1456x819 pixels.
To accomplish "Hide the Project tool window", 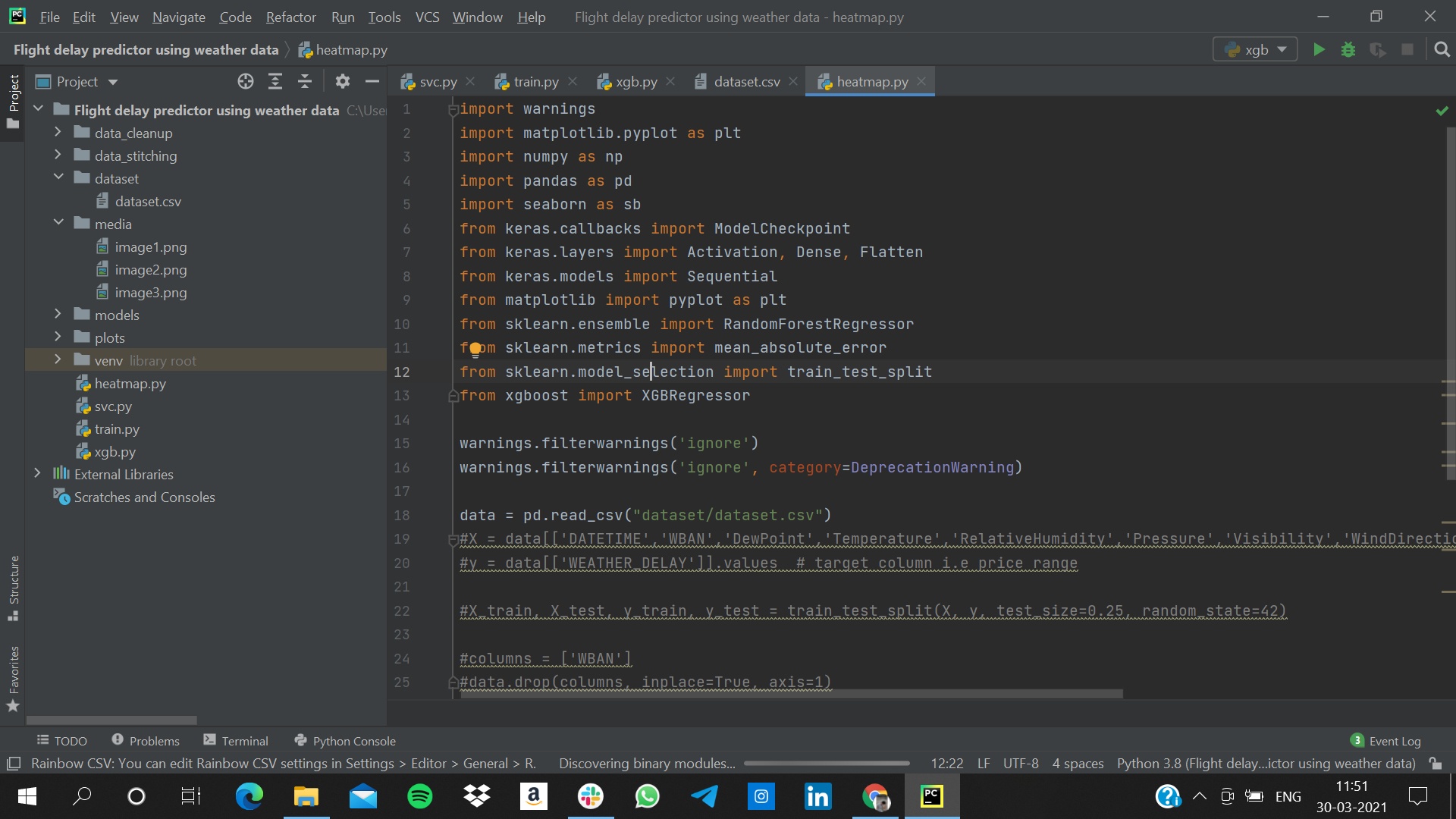I will point(372,82).
